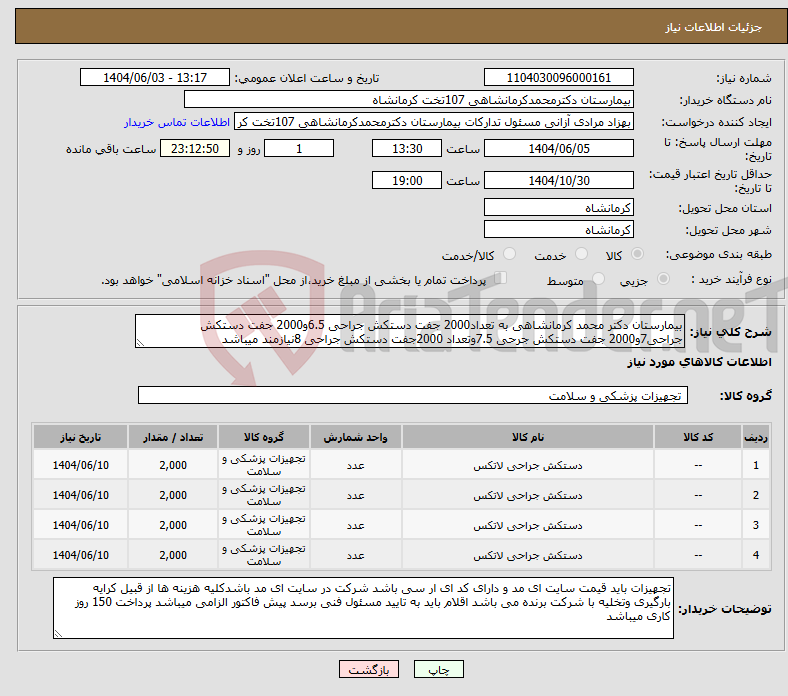Click the price validity date field 1404/10/30

(558, 180)
